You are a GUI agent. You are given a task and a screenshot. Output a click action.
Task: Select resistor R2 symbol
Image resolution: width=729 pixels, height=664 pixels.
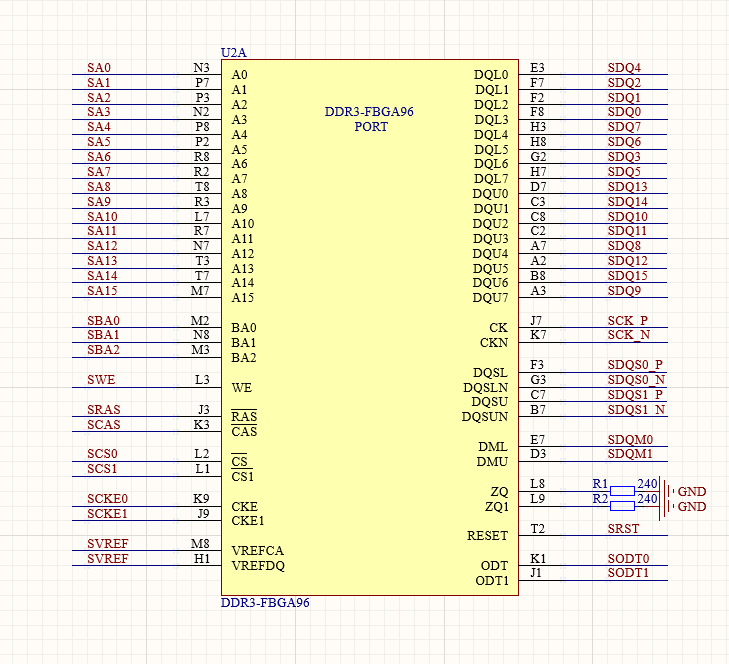point(622,506)
